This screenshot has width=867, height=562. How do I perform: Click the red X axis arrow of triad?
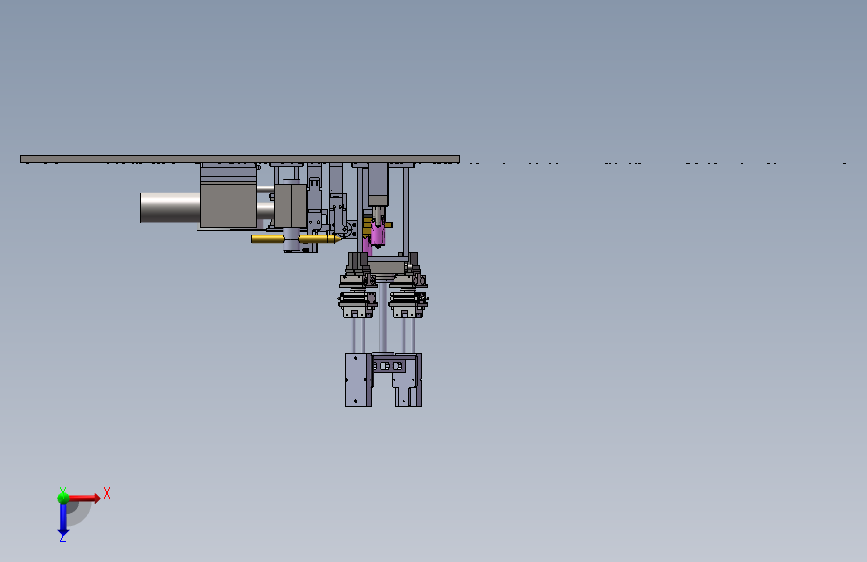84,498
